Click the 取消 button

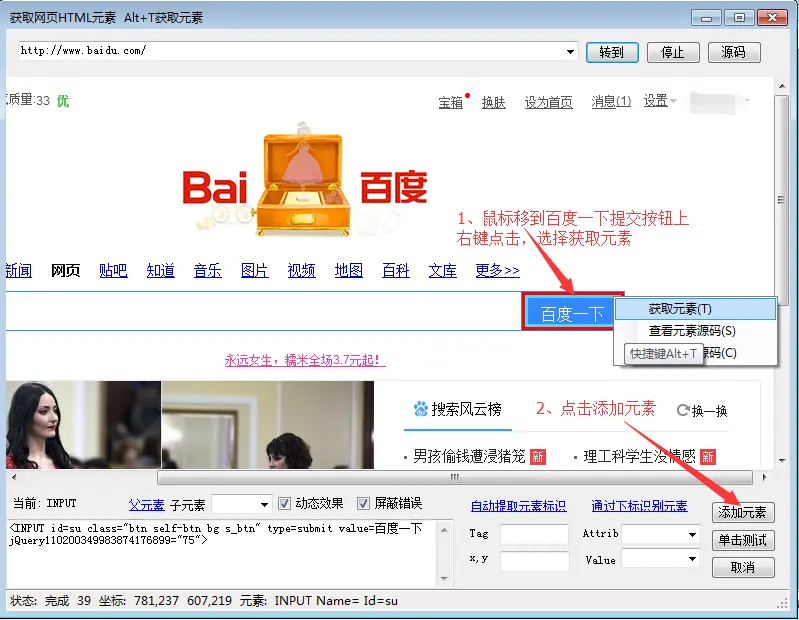coord(743,568)
